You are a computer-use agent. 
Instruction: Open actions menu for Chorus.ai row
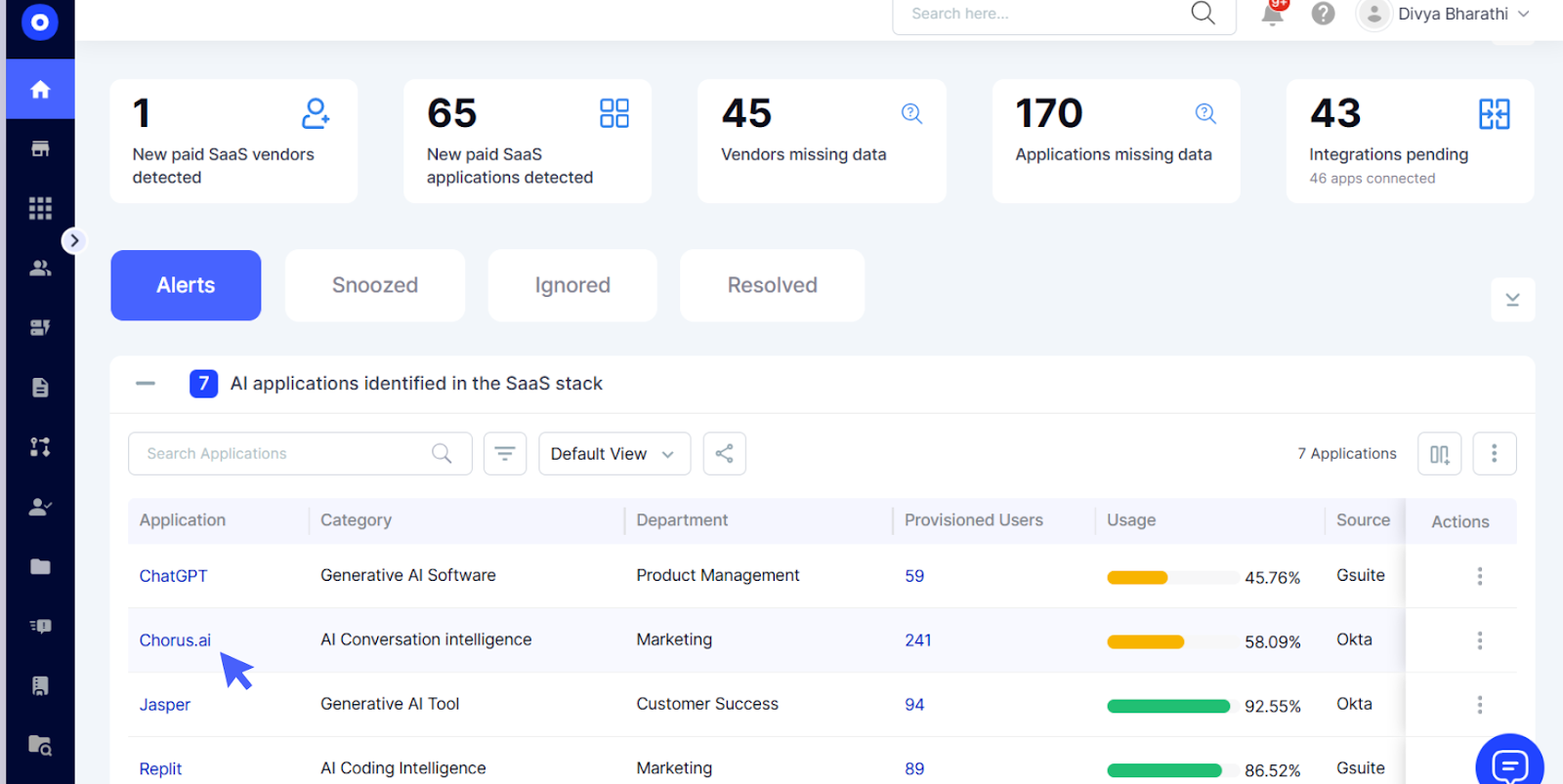click(1479, 640)
